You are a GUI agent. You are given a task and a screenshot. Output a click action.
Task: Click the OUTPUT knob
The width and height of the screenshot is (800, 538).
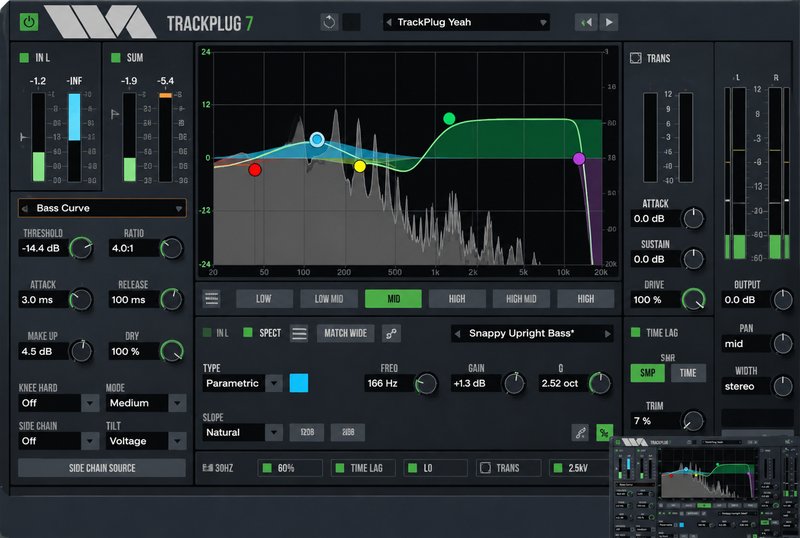[783, 300]
